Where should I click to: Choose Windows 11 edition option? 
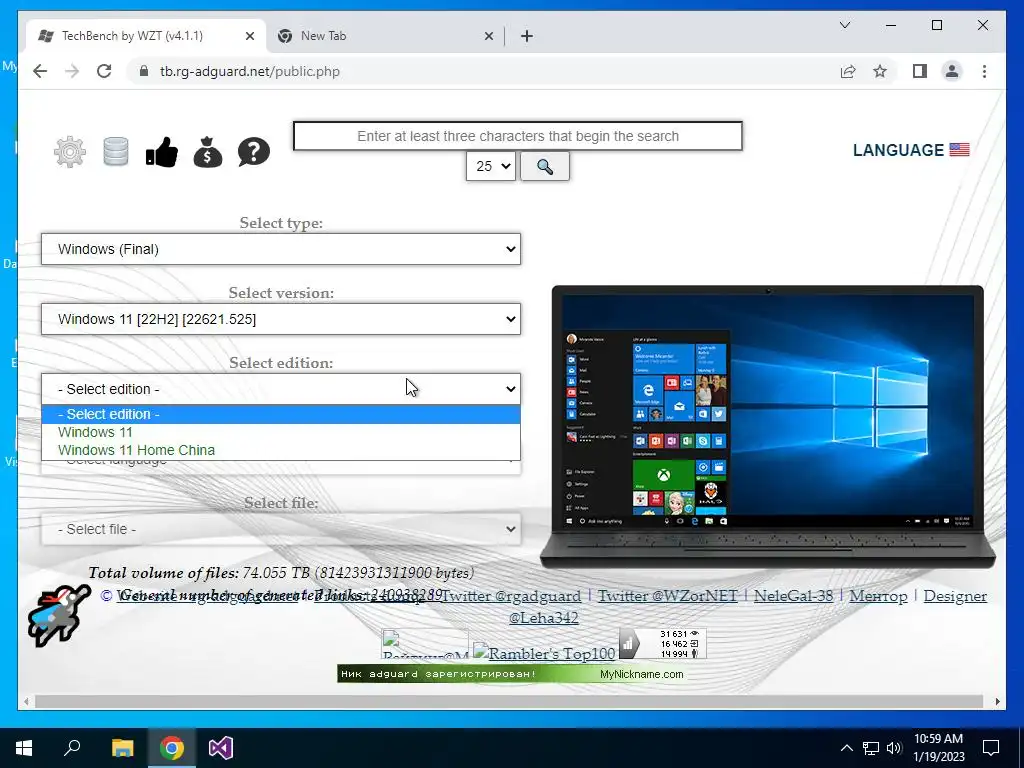(x=281, y=432)
